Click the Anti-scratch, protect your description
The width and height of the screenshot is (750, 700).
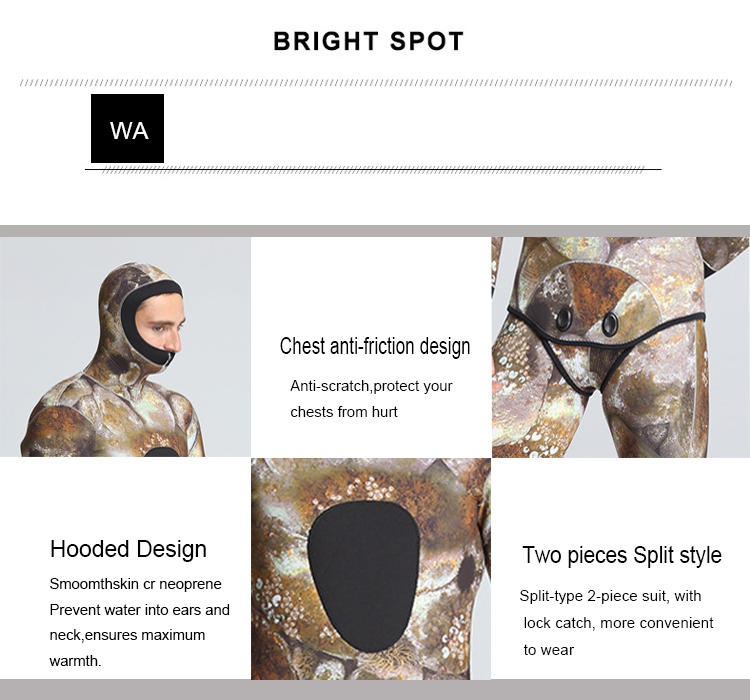[371, 386]
